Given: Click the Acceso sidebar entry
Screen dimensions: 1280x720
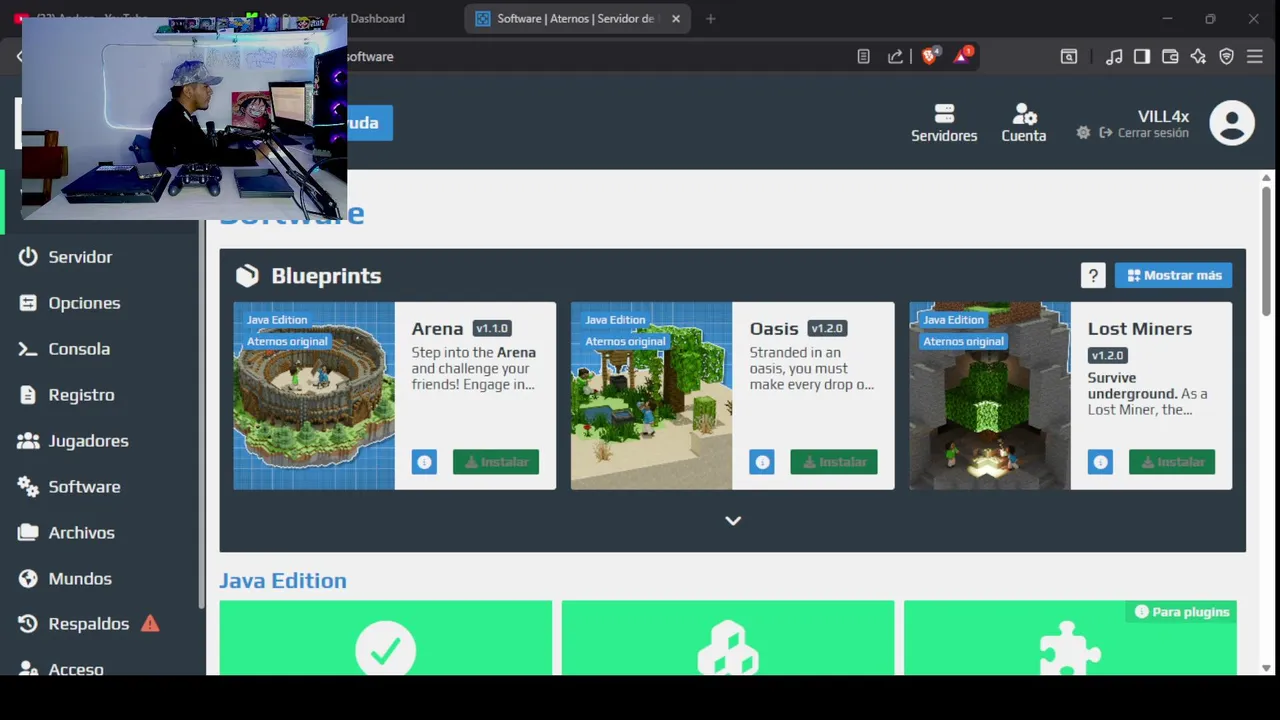Looking at the screenshot, I should [76, 669].
